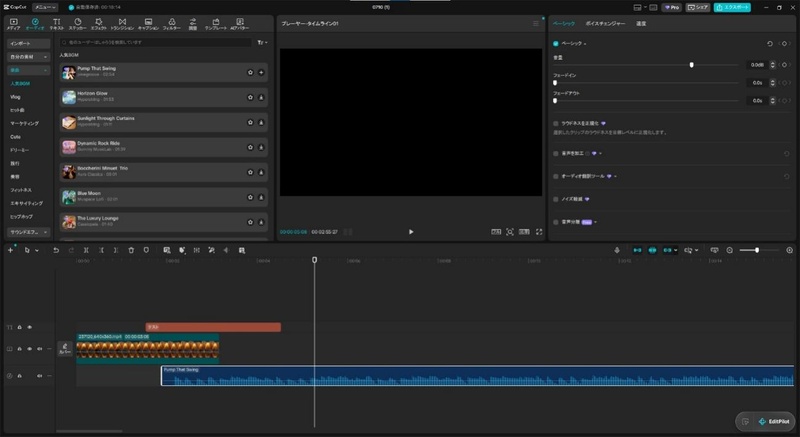Select the Vlog music category

[x=15, y=97]
